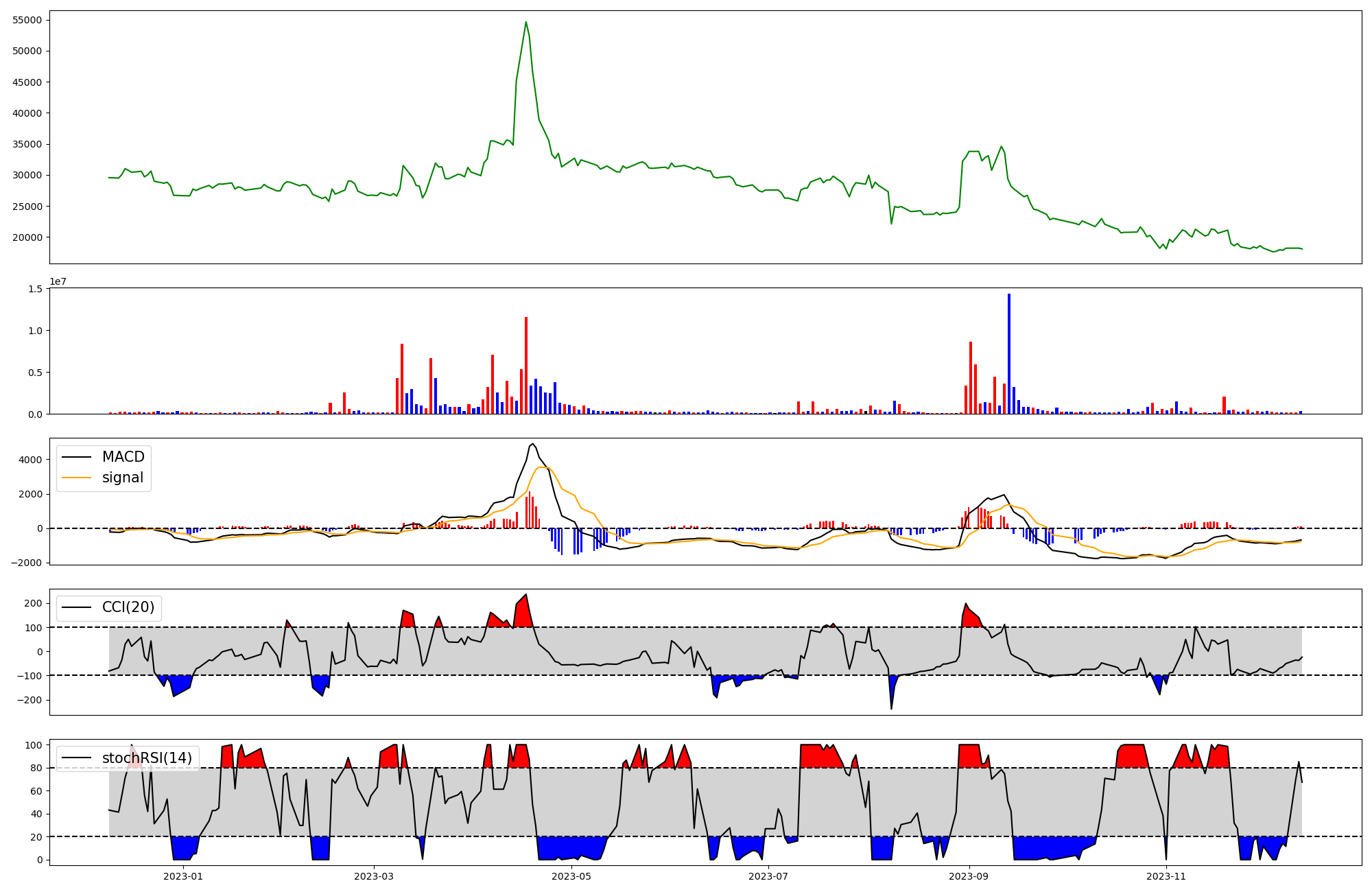Click the stochRSI(14) legend label

[x=147, y=758]
